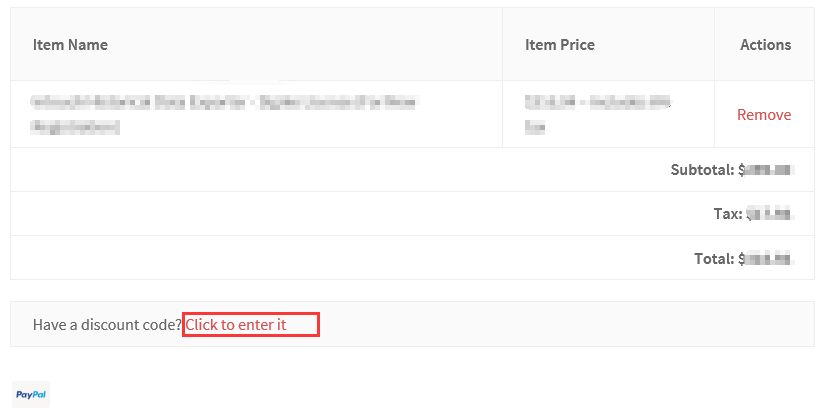
Task: Click the PayPal payment icon
Action: pyautogui.click(x=31, y=395)
